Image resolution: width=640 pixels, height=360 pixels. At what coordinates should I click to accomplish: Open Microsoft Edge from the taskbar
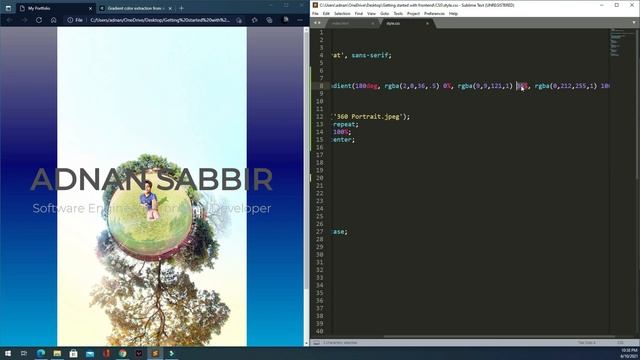coord(41,353)
